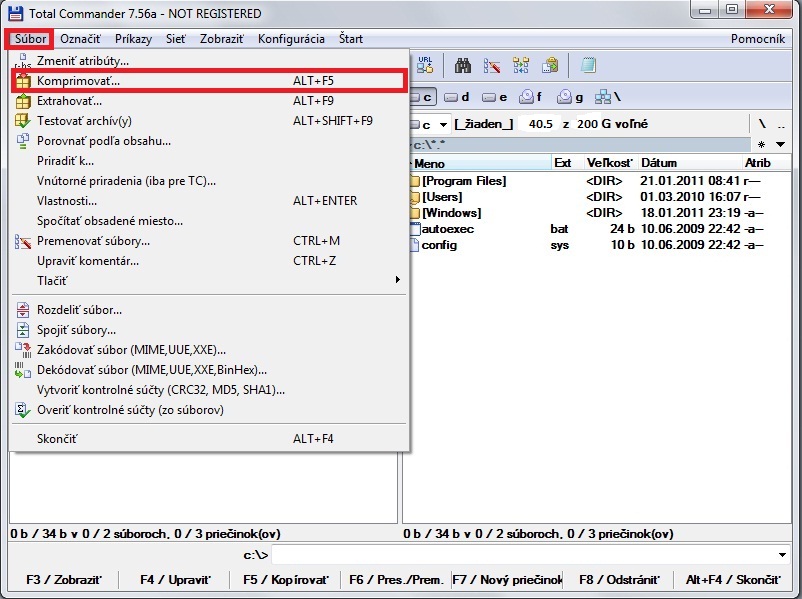The image size is (802, 599).
Task: Open the command line history dropdown
Action: (x=782, y=555)
